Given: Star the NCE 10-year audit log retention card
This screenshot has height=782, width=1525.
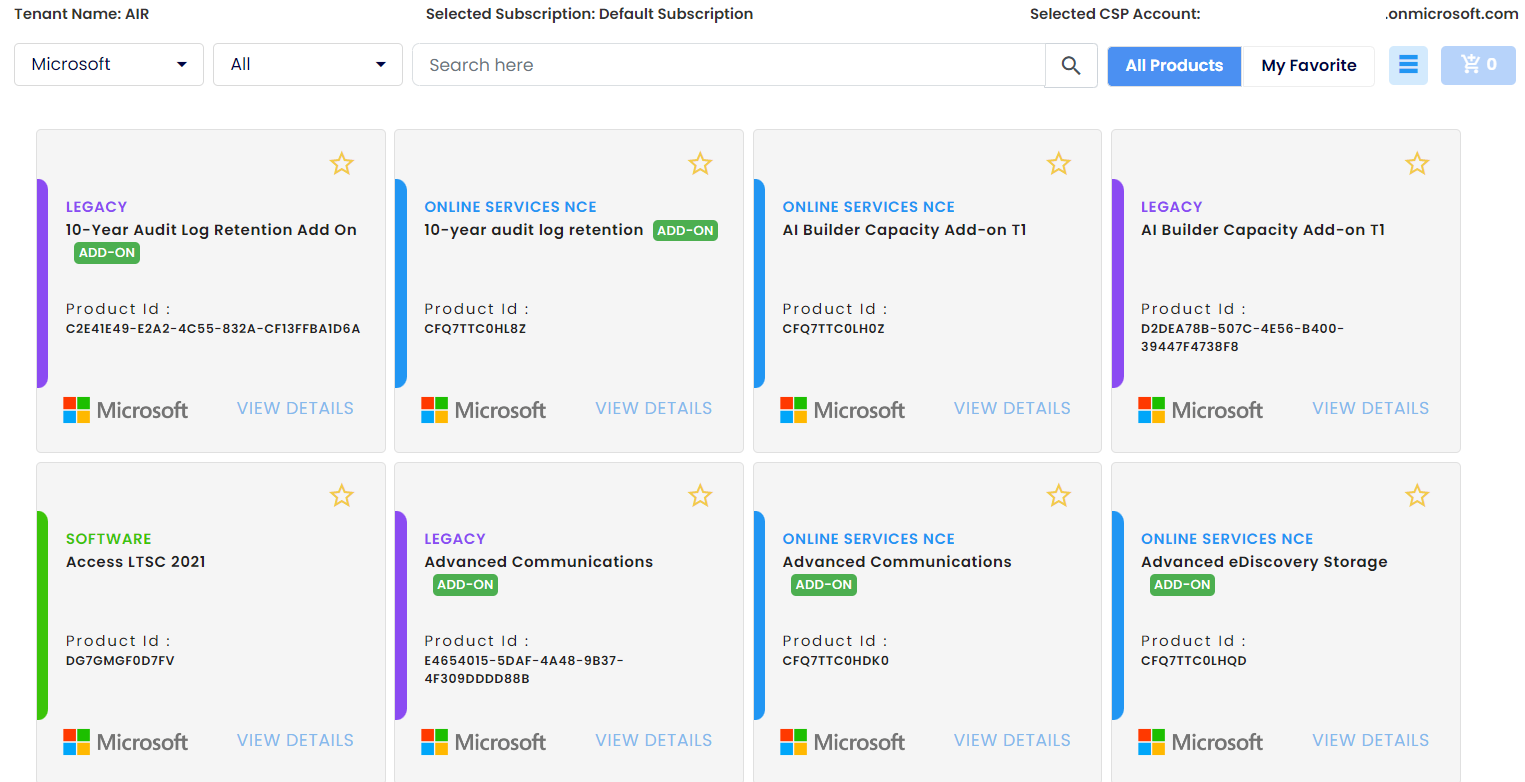Looking at the screenshot, I should (700, 164).
